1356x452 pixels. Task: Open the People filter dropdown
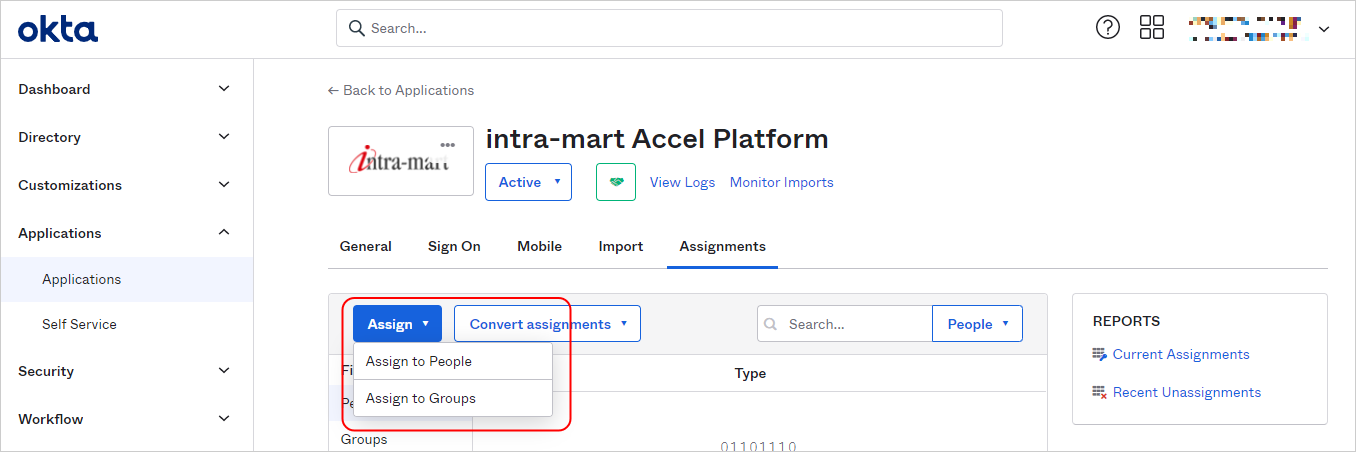(x=977, y=324)
